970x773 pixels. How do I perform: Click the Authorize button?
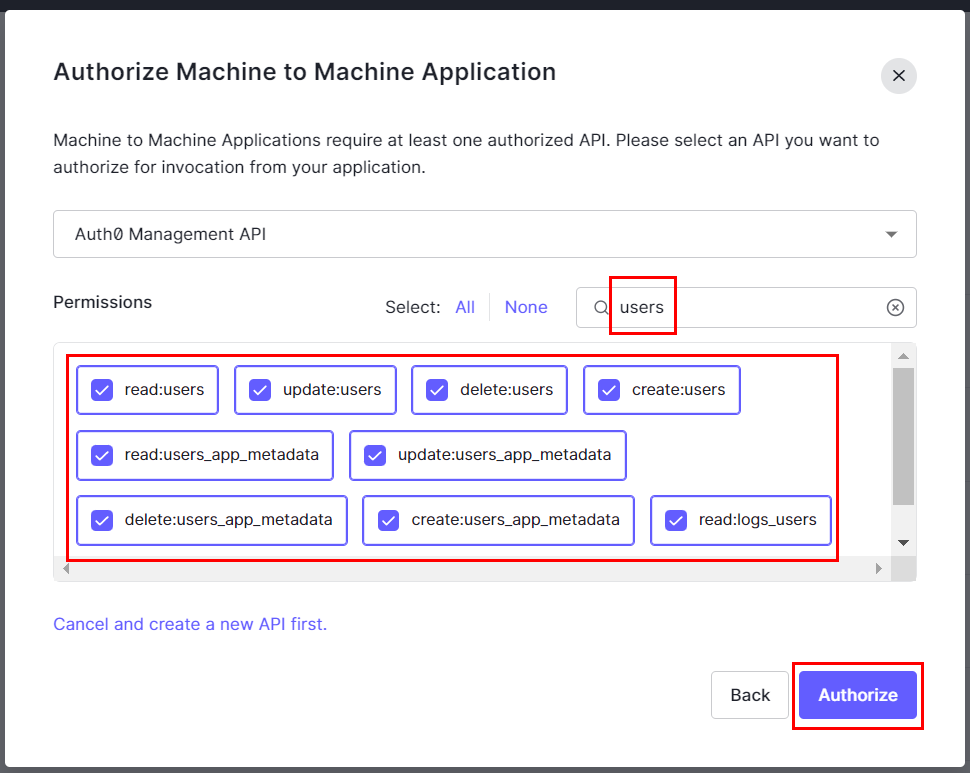point(856,695)
